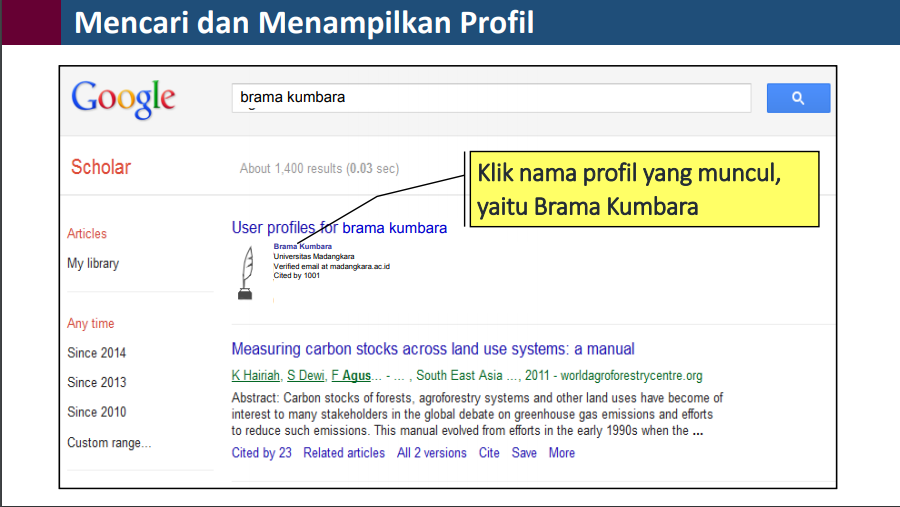Open My library in the sidebar

93,264
